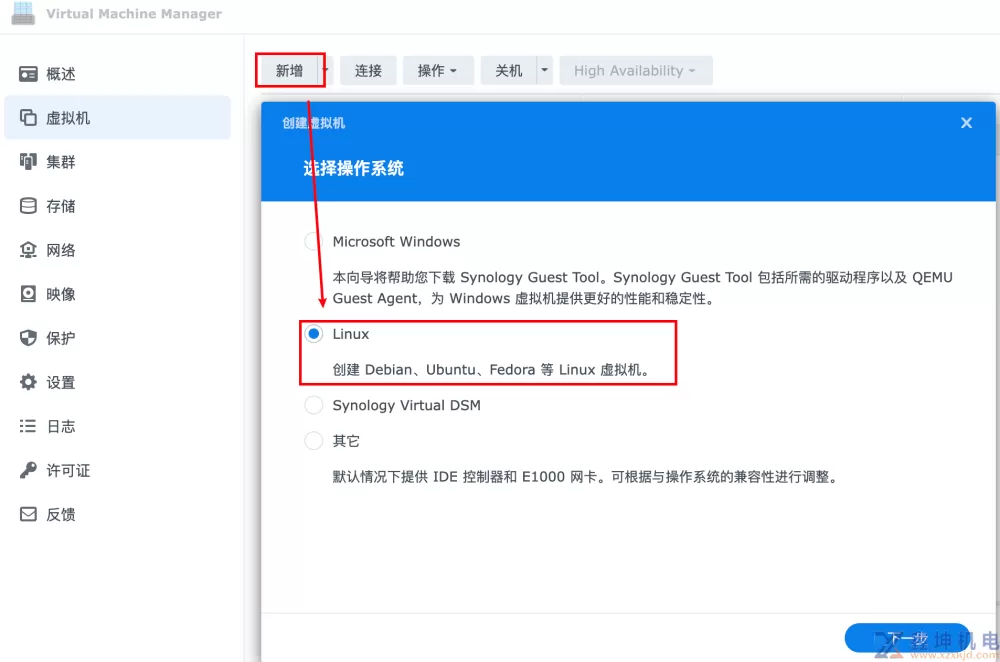
Task: Click the 反馈 text label
Action: [x=61, y=514]
